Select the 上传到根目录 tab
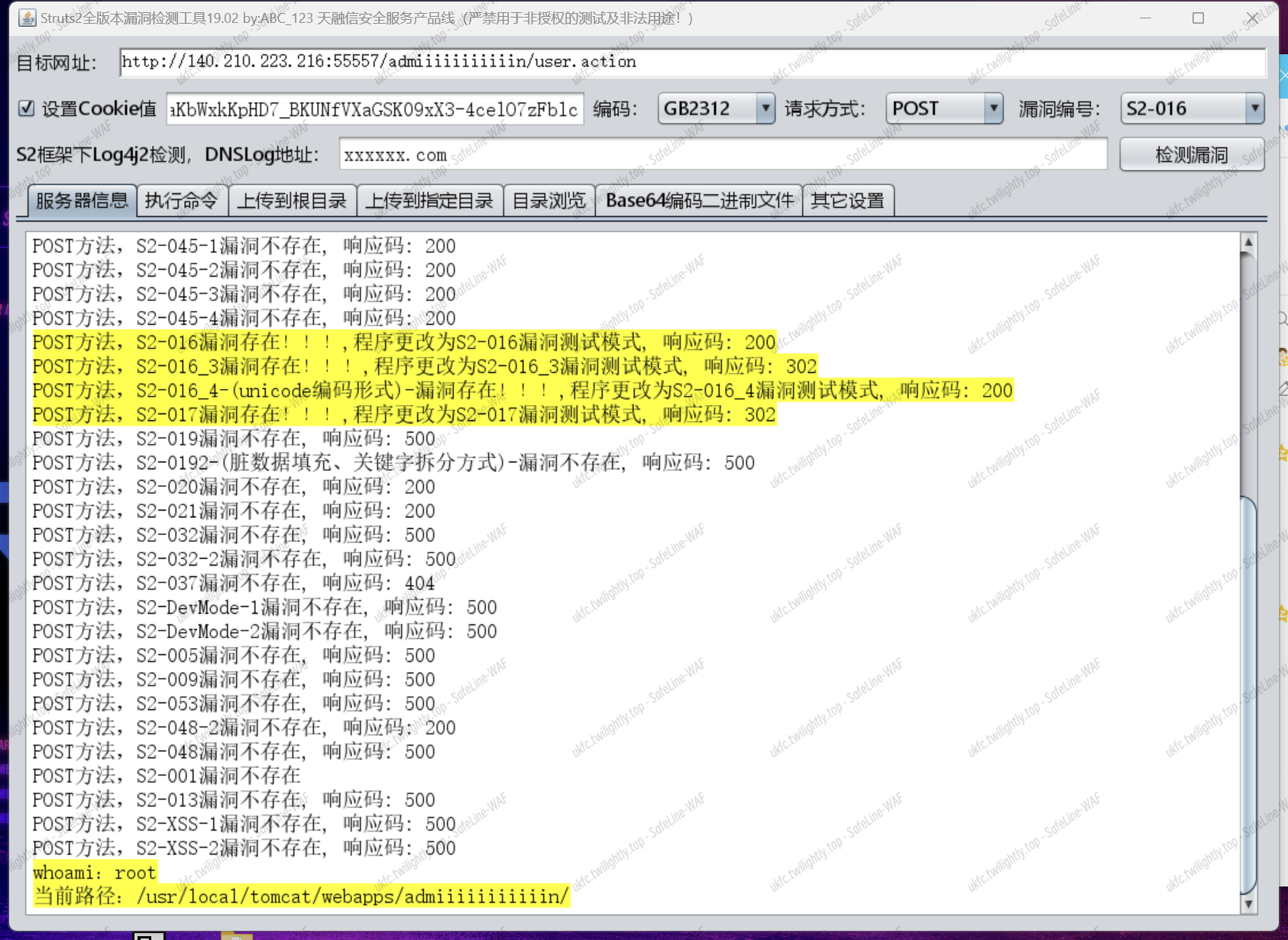The height and width of the screenshot is (940, 1288). [x=292, y=201]
